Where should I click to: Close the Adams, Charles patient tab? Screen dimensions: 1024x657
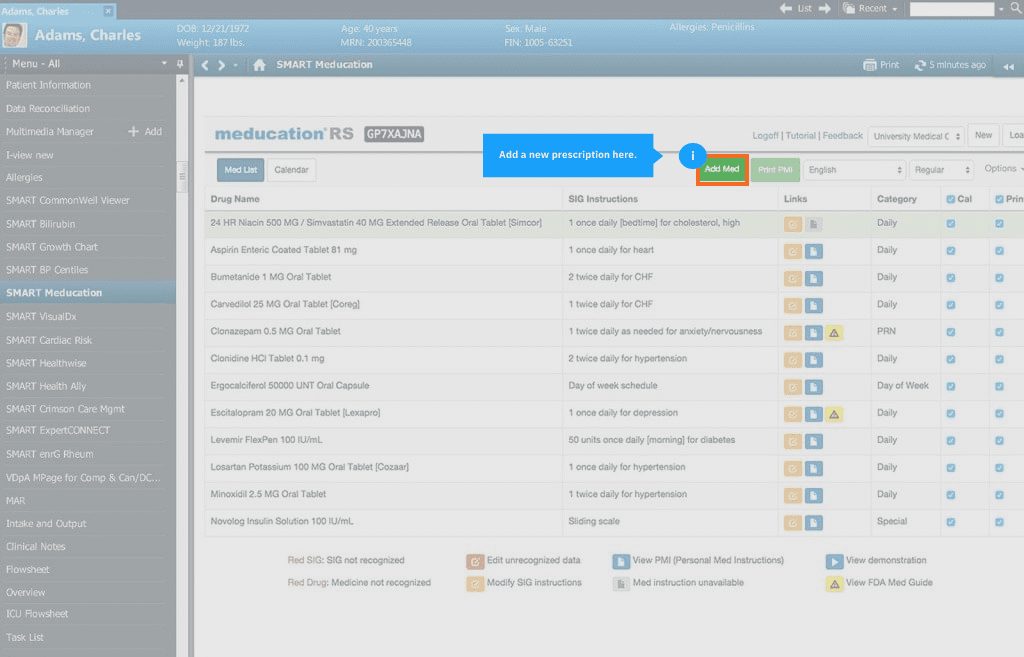(x=108, y=11)
